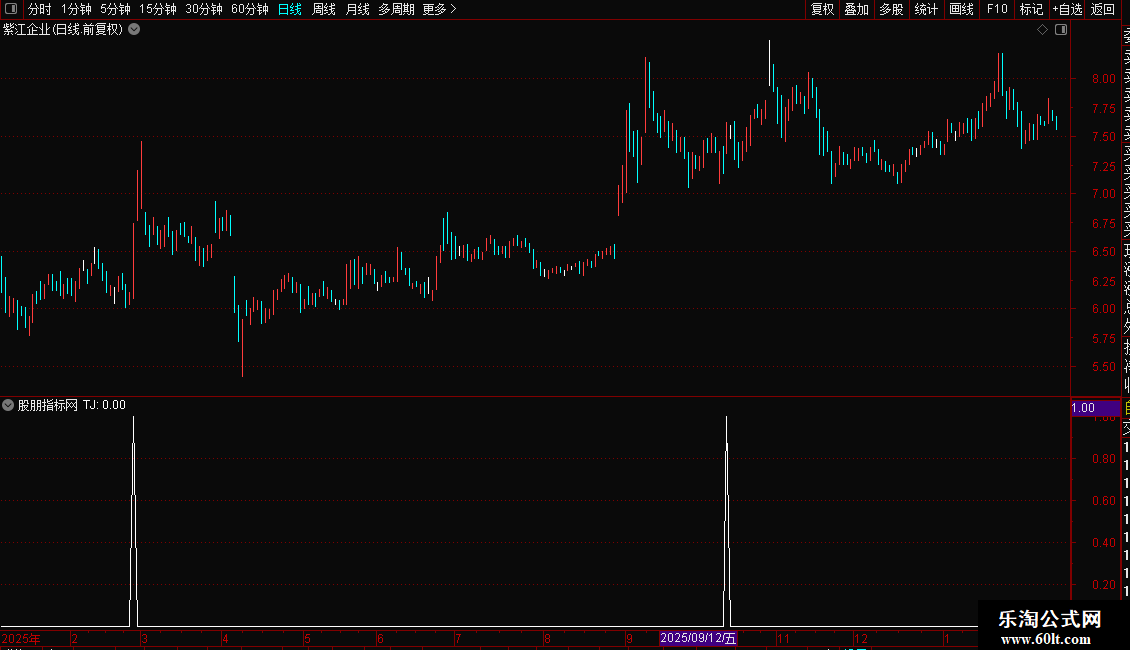Image resolution: width=1130 pixels, height=650 pixels.
Task: Open dropdown next to 紫江企业 chart title
Action: [x=134, y=30]
